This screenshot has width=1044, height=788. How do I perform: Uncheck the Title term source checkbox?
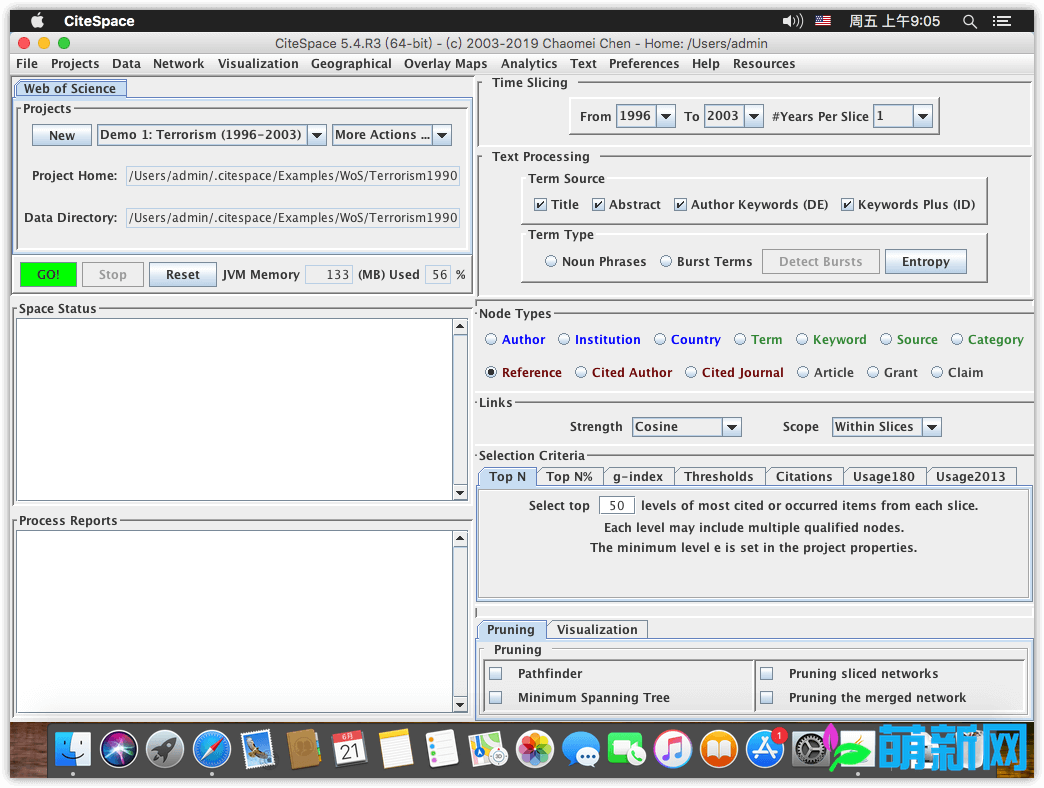541,204
